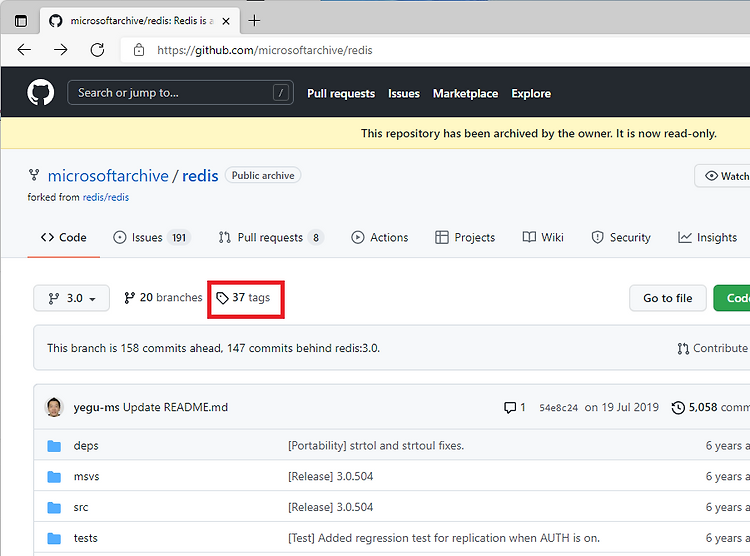
Task: Click the Go to file button
Action: [x=668, y=298]
